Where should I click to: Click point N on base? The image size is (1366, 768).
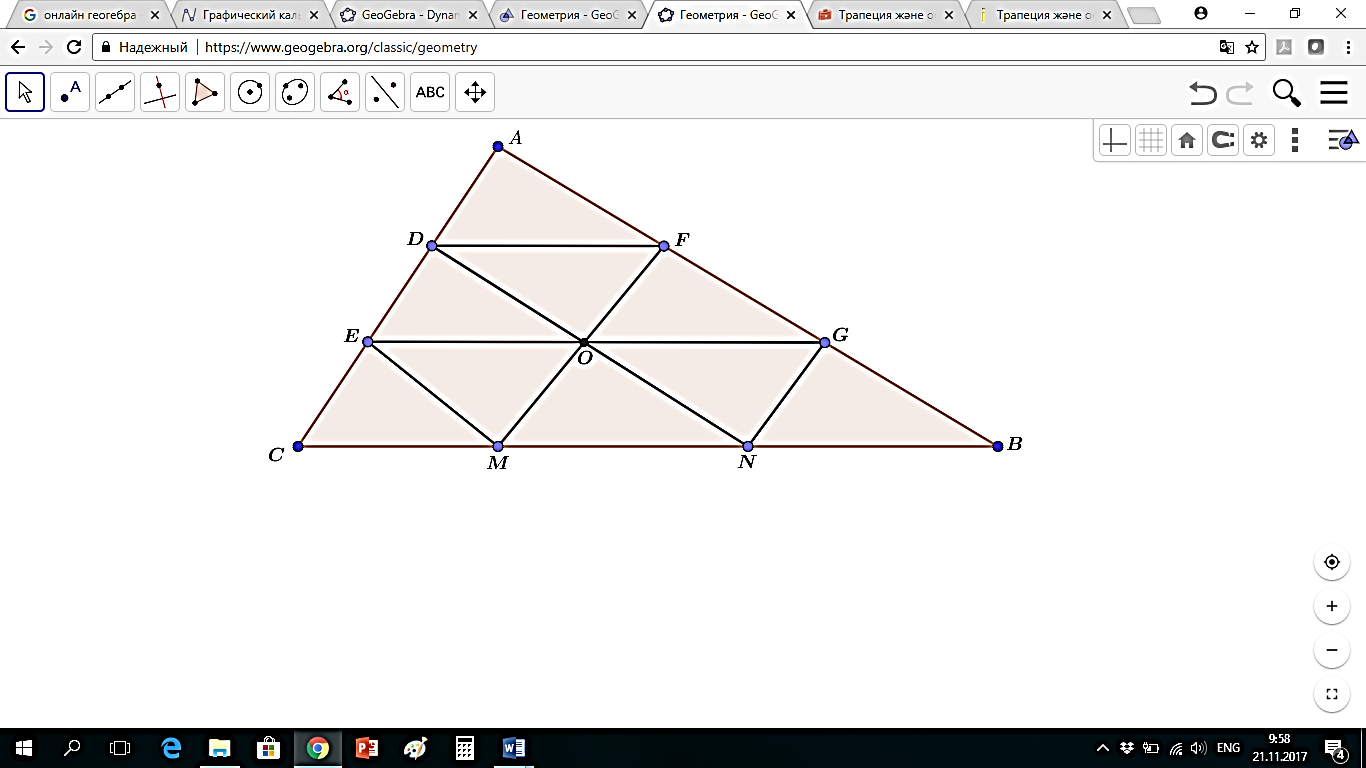pos(748,446)
